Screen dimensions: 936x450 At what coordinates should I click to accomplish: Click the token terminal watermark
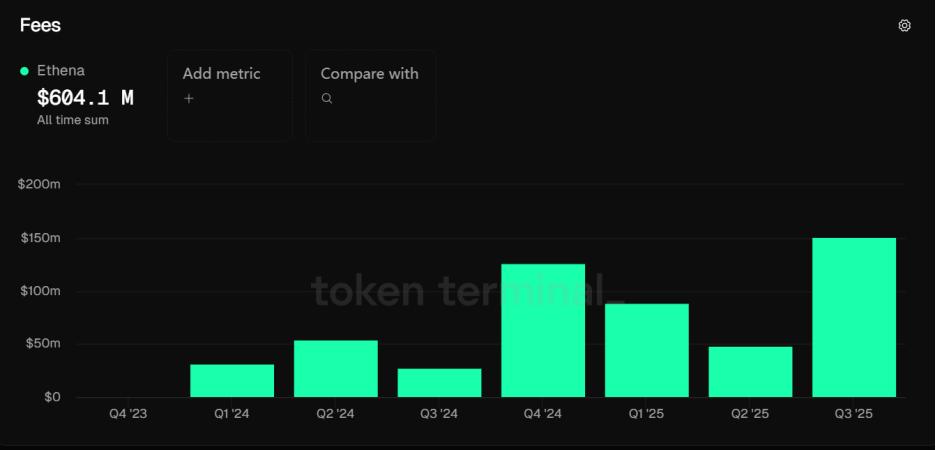pyautogui.click(x=467, y=291)
